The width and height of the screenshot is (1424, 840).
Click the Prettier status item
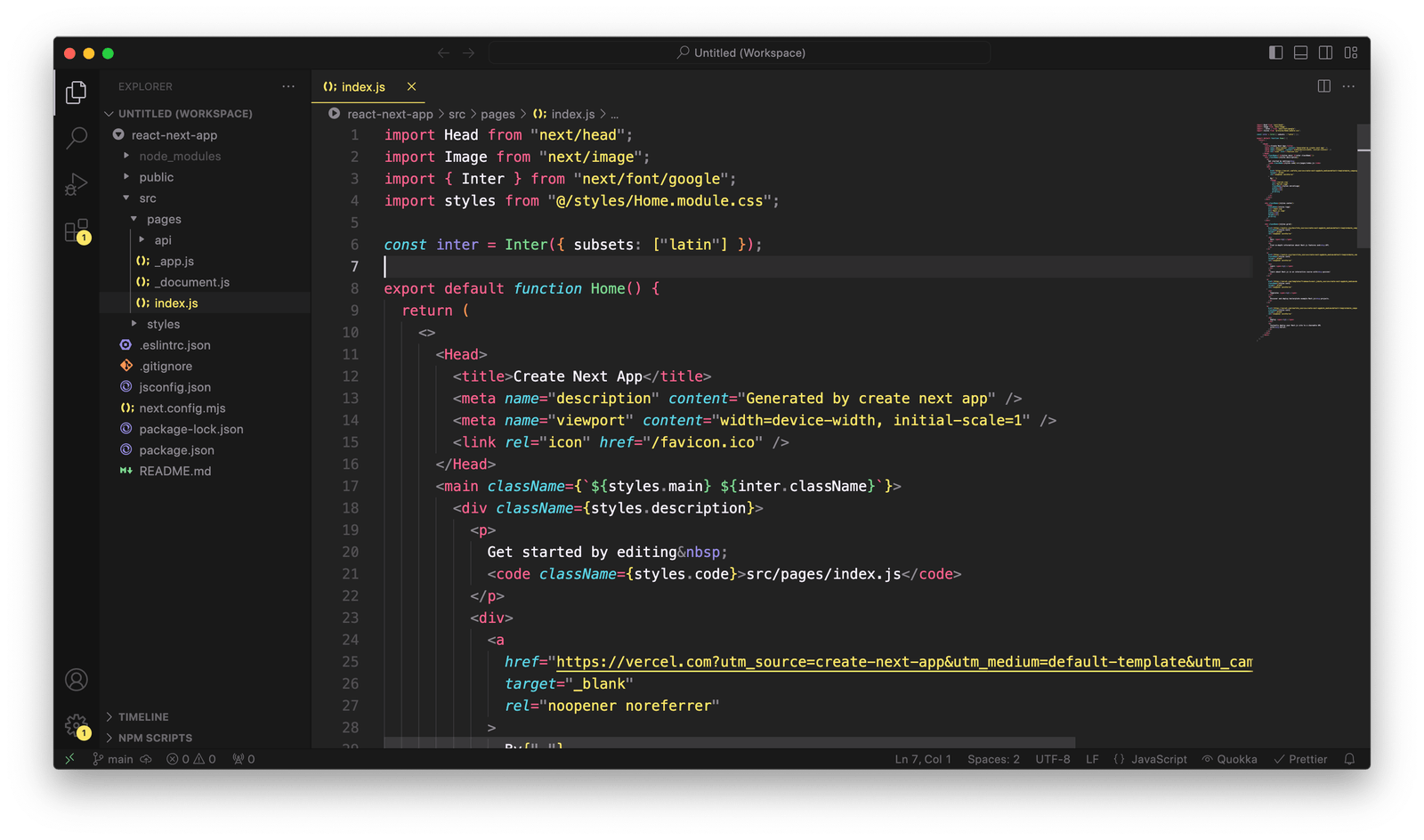[x=1300, y=759]
